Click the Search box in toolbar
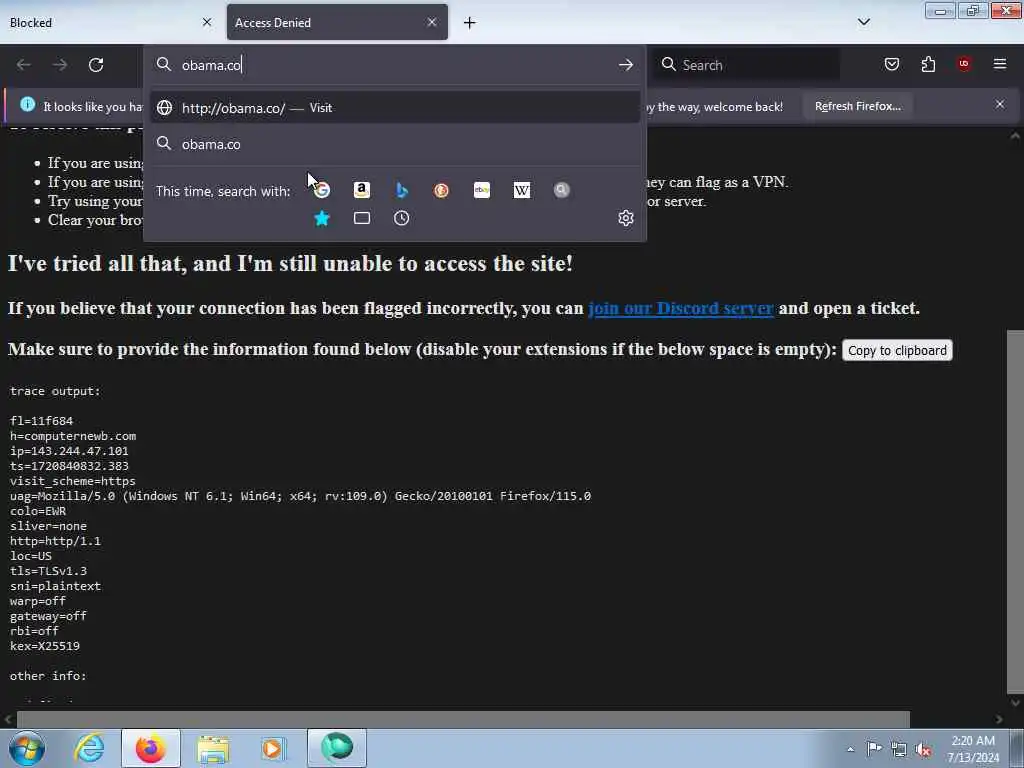The image size is (1024, 768). pos(747,65)
